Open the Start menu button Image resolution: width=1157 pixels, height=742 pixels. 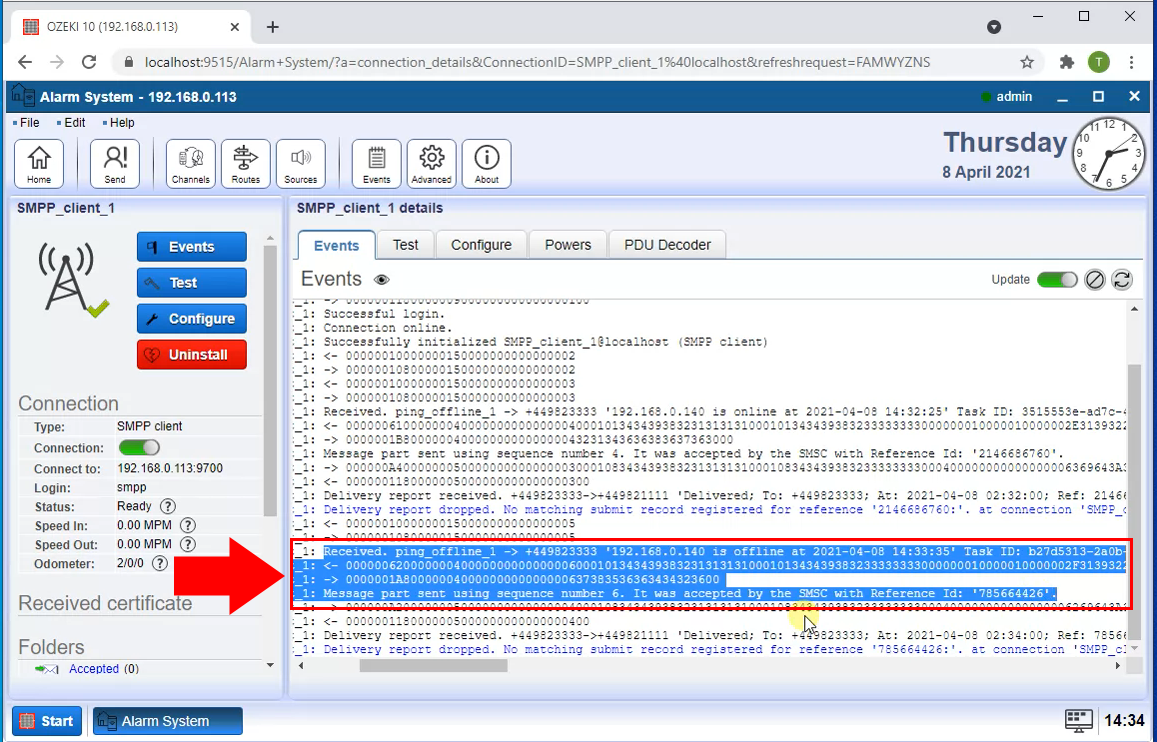pos(46,721)
